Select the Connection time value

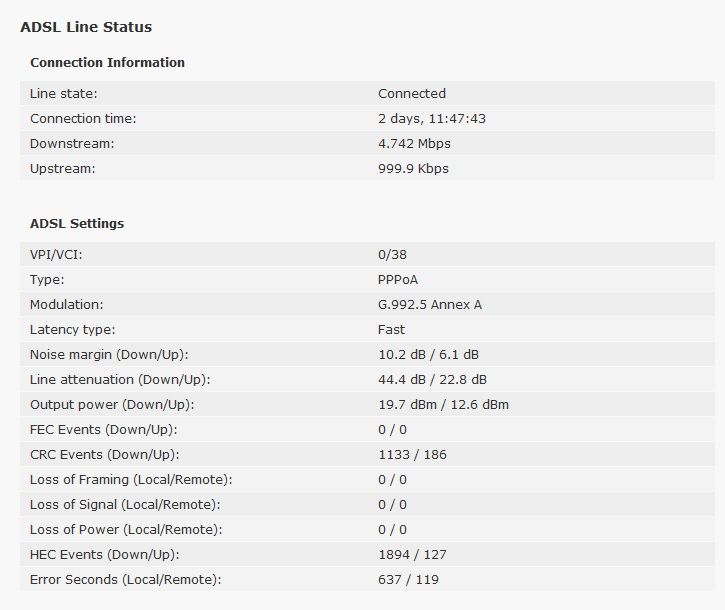click(x=431, y=118)
